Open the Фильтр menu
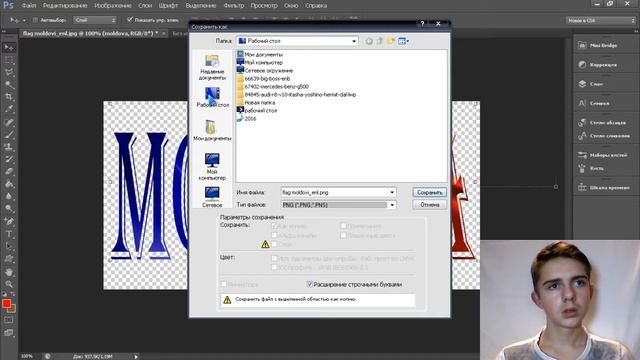 pyautogui.click(x=233, y=6)
